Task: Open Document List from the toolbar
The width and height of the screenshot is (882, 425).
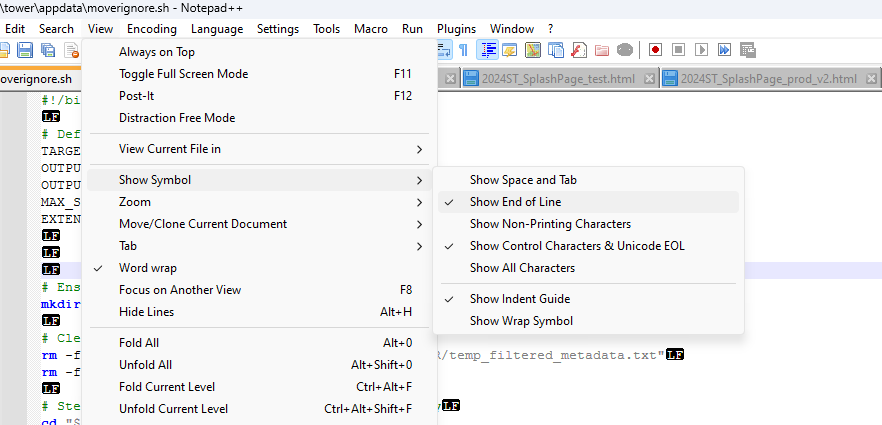Action: [x=556, y=50]
